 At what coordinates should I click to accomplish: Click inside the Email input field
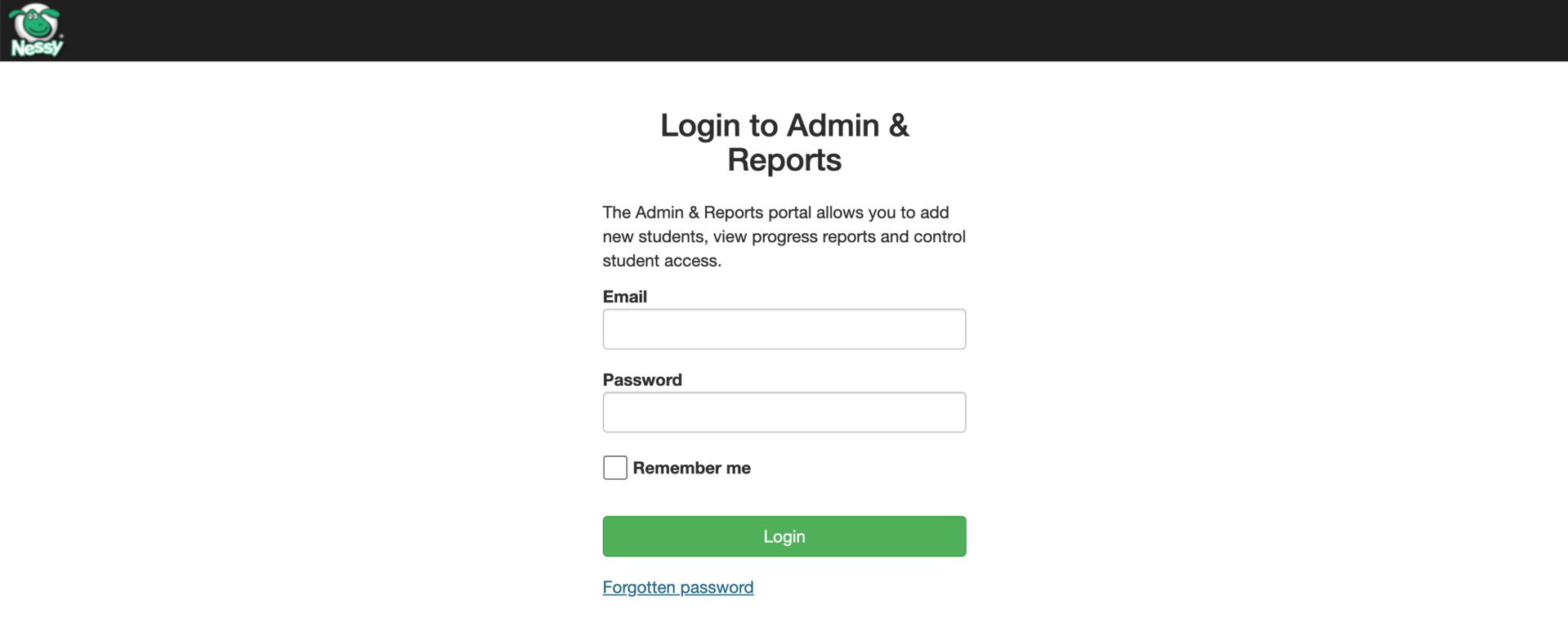pyautogui.click(x=783, y=329)
